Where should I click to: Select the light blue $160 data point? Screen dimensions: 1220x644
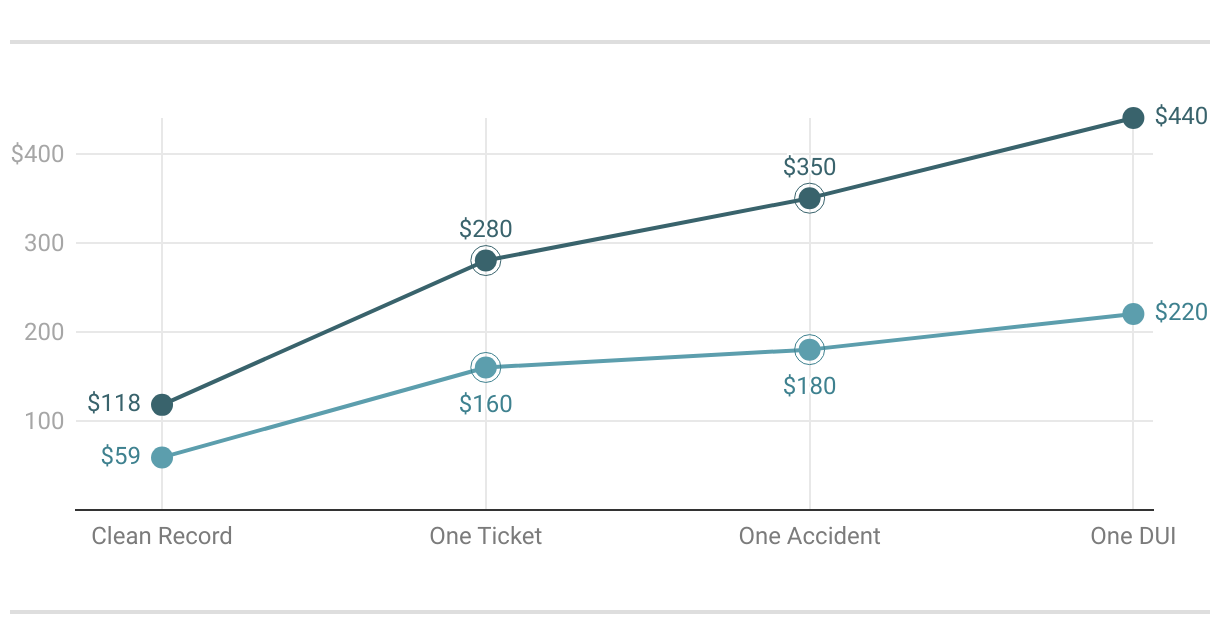click(486, 368)
